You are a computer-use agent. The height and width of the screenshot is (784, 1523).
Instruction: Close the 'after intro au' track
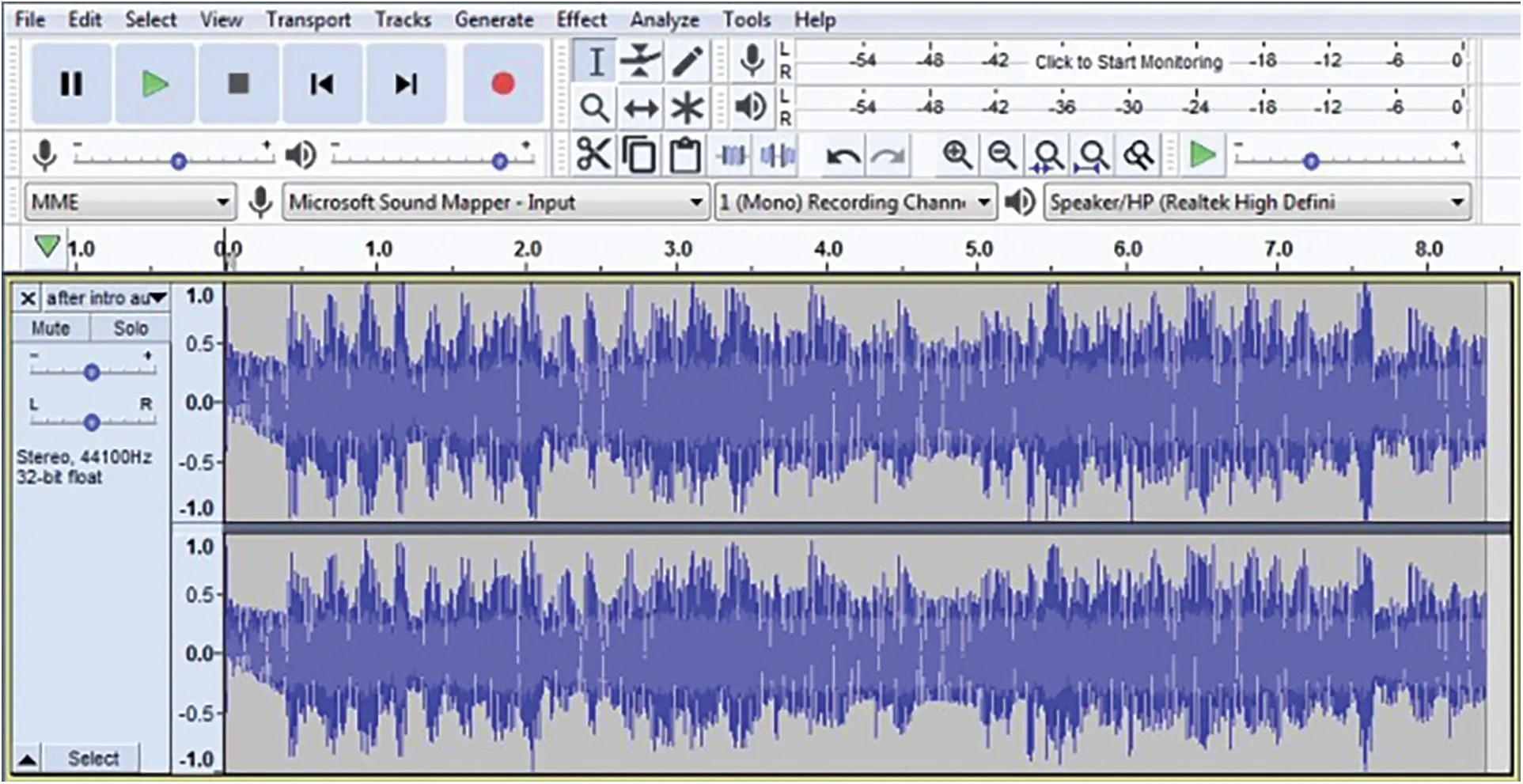[x=28, y=298]
